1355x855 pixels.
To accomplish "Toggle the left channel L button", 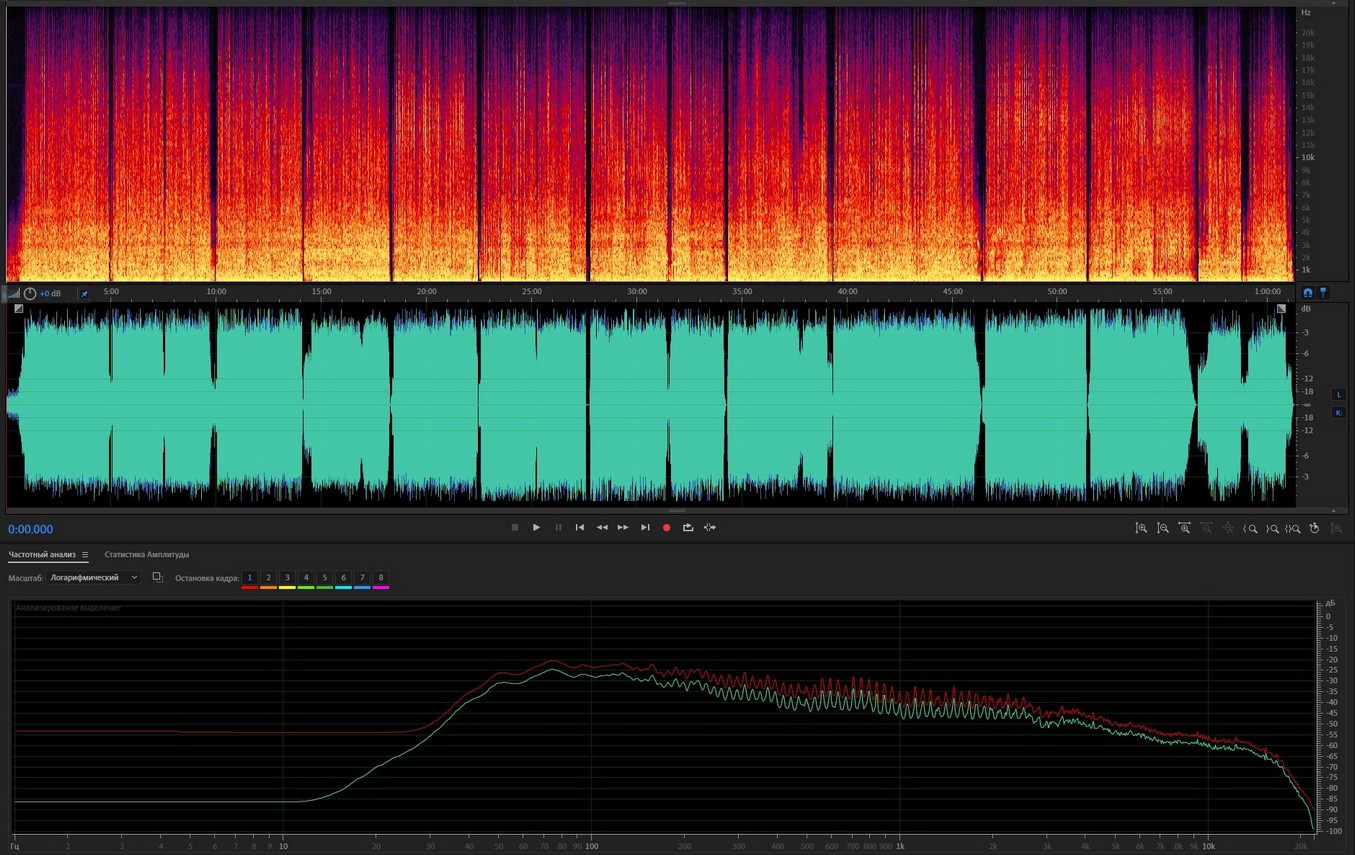I will (x=1339, y=395).
